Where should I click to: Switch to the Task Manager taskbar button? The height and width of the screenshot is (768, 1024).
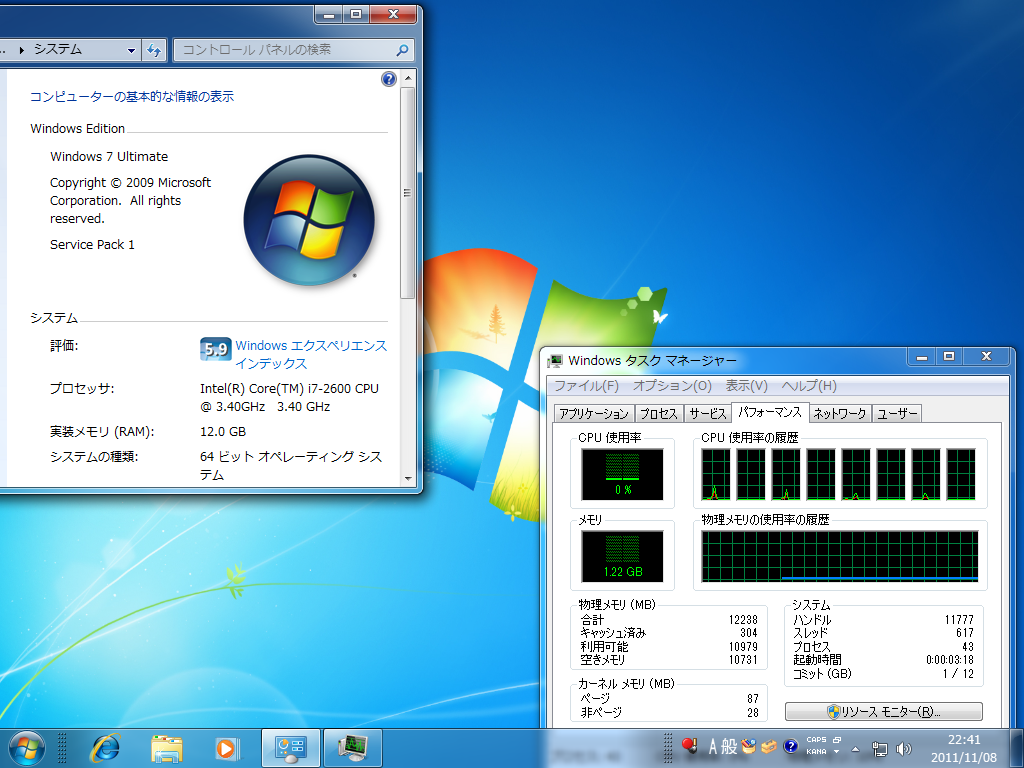coord(353,748)
